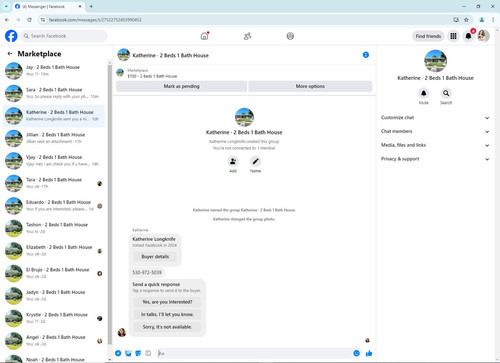Bookmark this page with star icon

(x=466, y=20)
